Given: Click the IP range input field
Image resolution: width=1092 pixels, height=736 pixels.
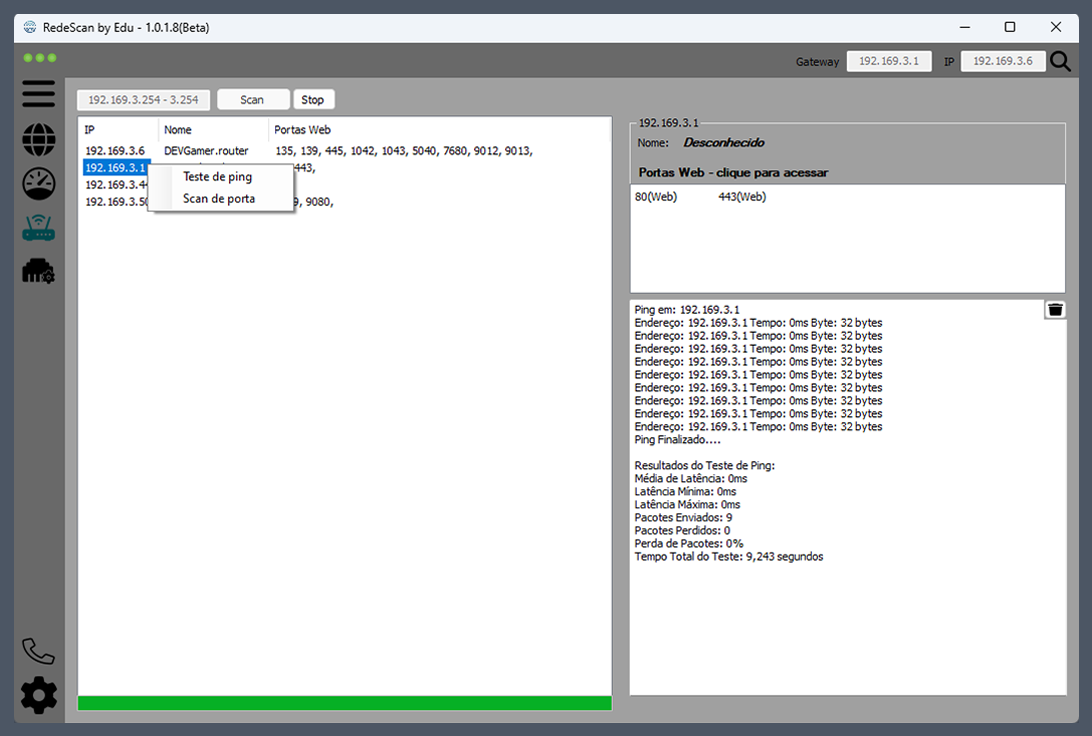Looking at the screenshot, I should [x=144, y=100].
